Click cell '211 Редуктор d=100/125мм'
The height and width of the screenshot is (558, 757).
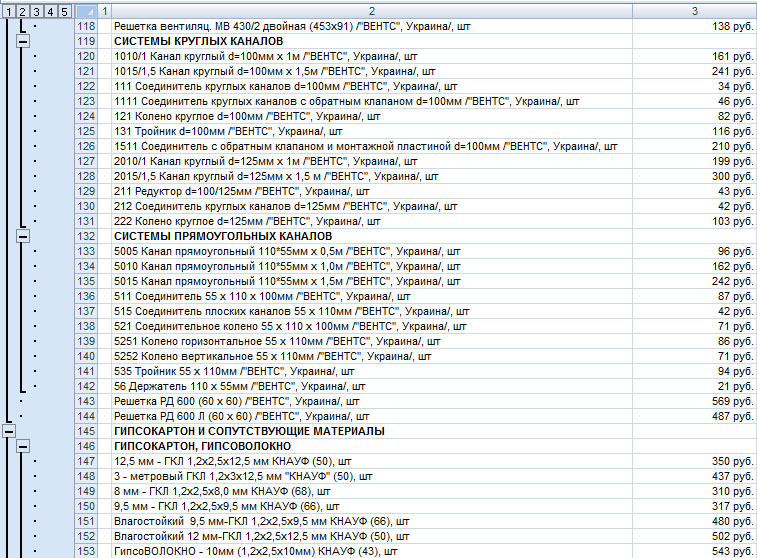click(x=372, y=191)
